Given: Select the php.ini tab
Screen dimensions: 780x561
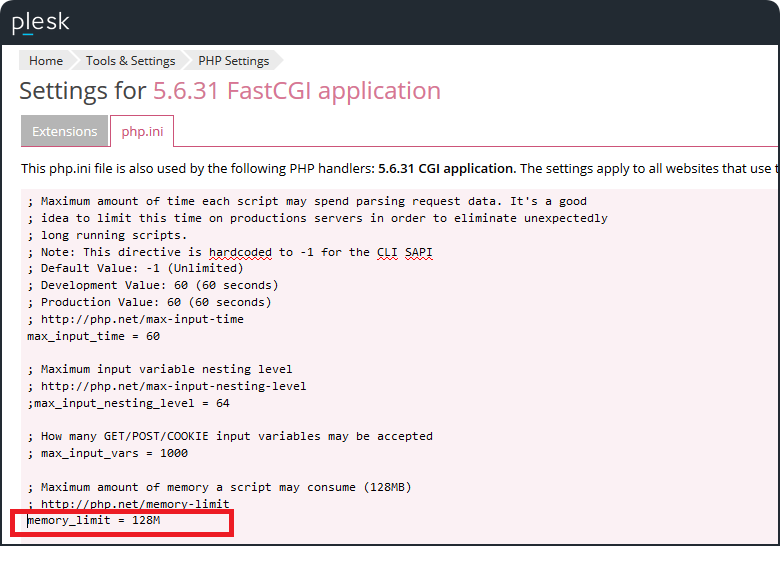Looking at the screenshot, I should pyautogui.click(x=142, y=131).
